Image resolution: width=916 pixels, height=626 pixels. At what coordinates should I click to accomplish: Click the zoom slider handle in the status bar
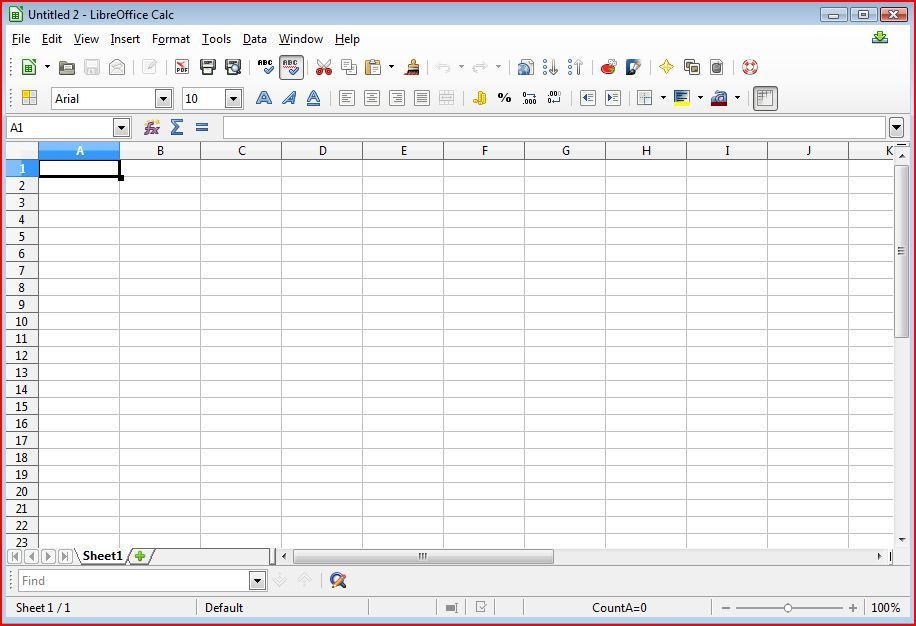(x=788, y=607)
